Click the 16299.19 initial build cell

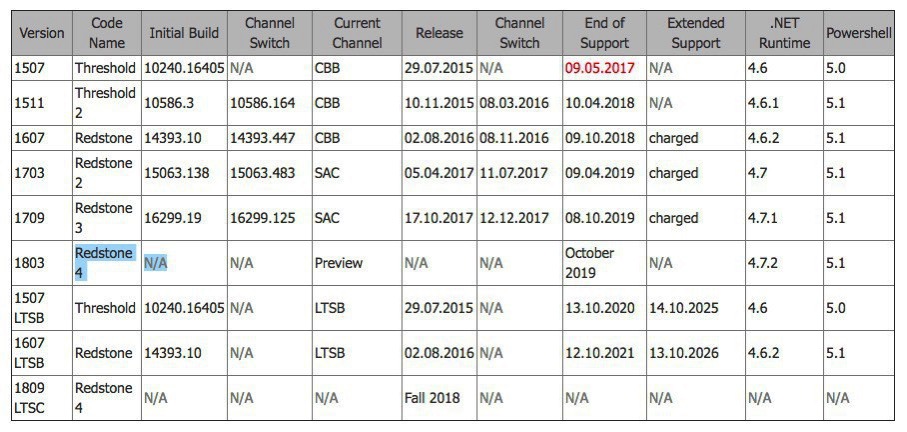point(177,218)
